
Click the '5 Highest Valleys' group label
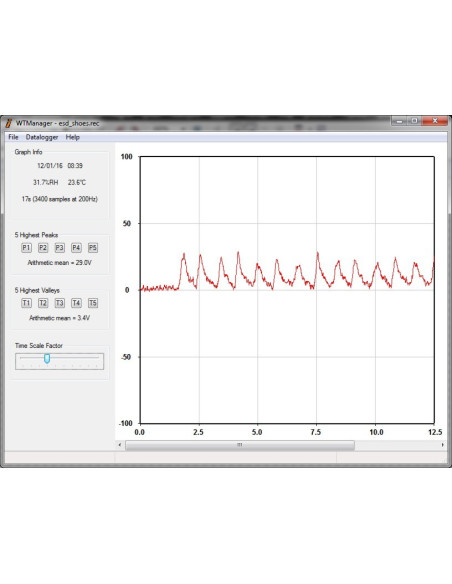(37, 290)
